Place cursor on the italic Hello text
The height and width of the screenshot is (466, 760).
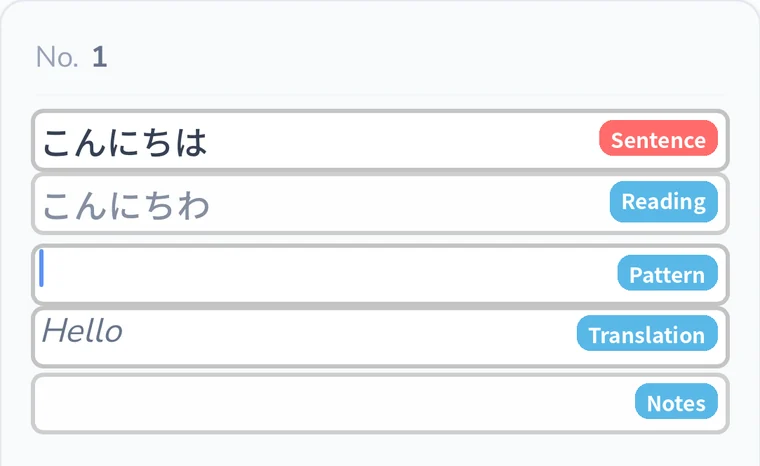point(82,331)
